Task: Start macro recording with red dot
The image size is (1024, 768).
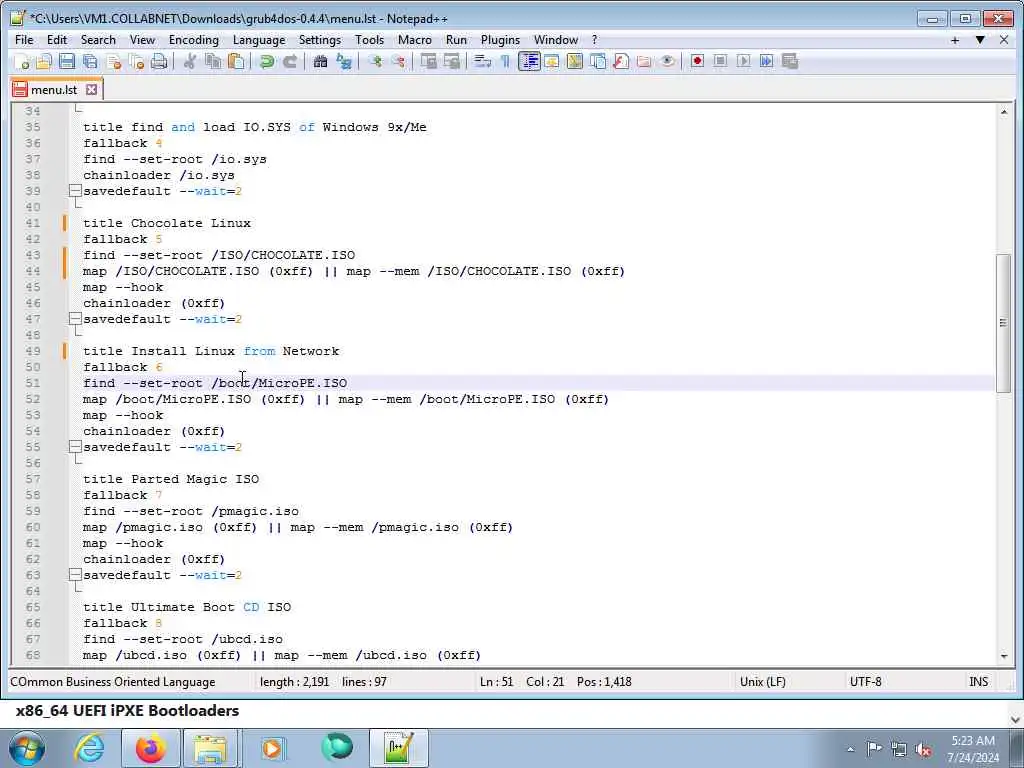Action: [697, 61]
